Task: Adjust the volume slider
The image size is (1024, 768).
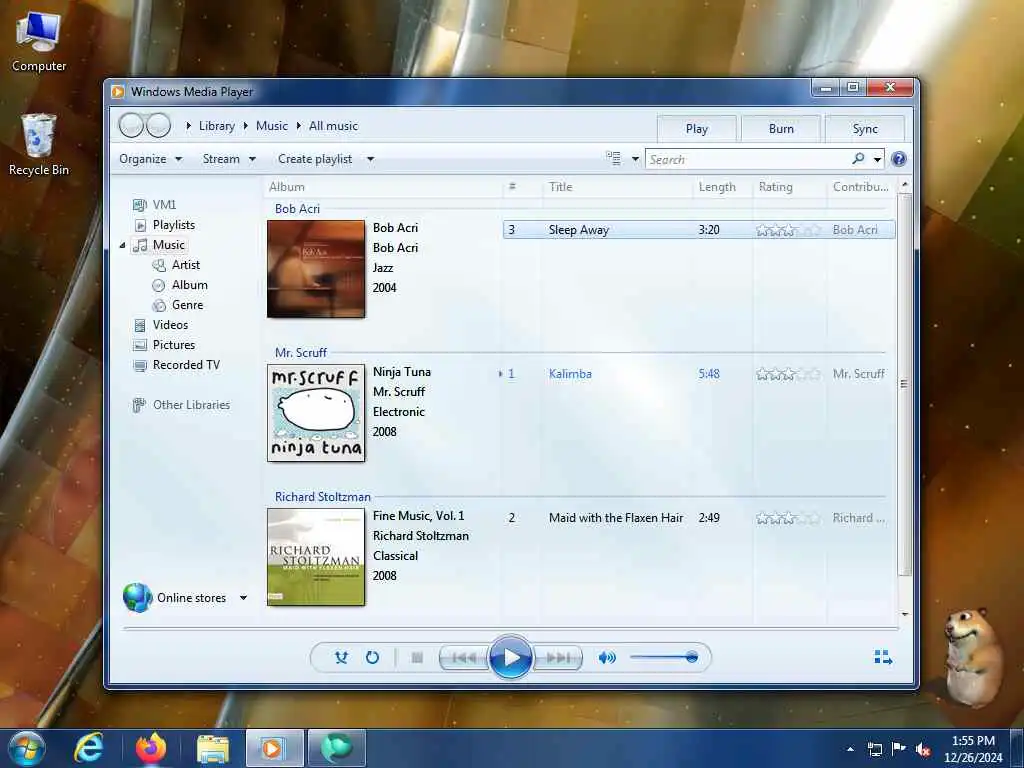Action: click(663, 657)
